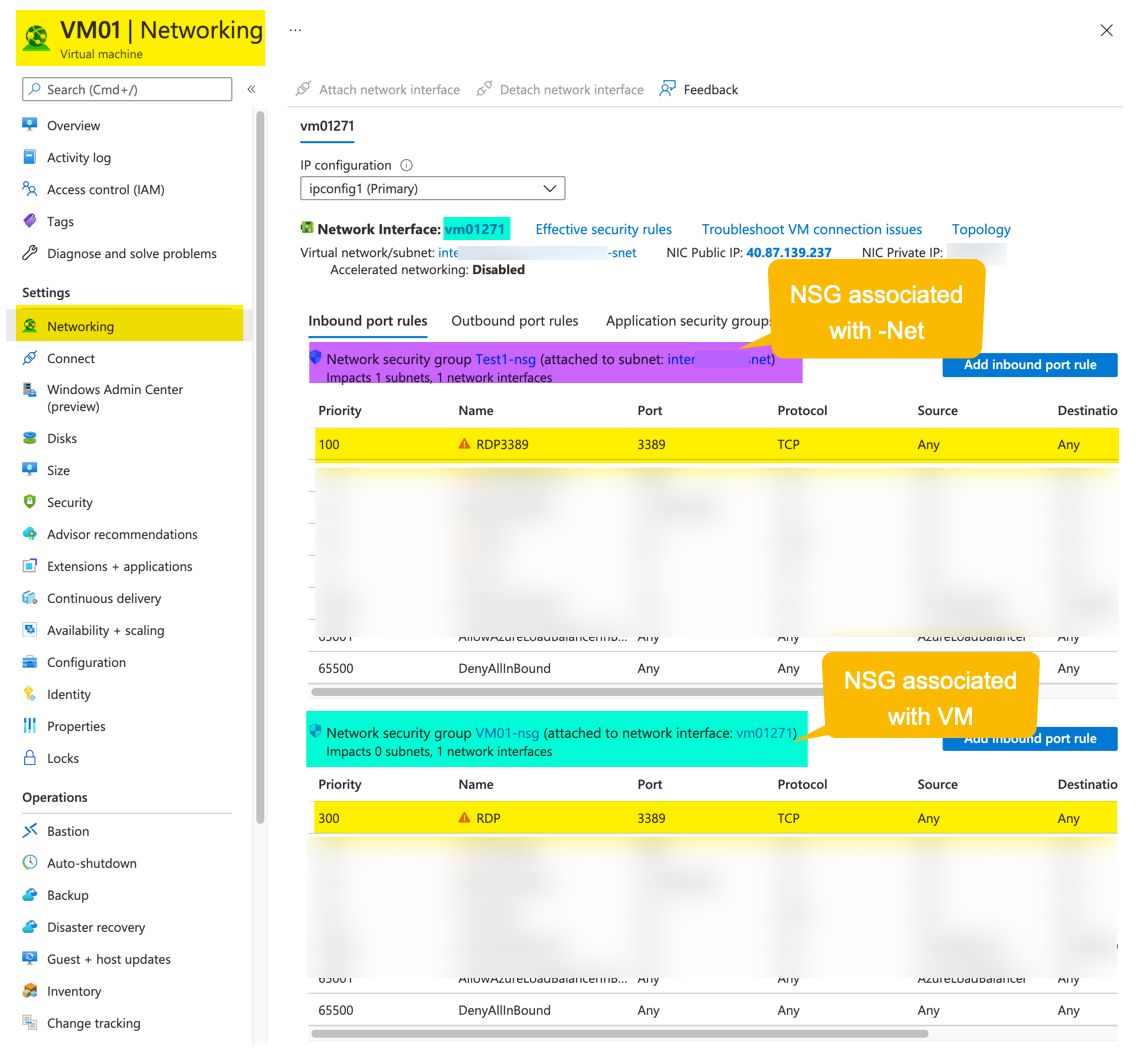The width and height of the screenshot is (1138, 1050).
Task: Click the IP configuration info icon
Action: [x=406, y=165]
